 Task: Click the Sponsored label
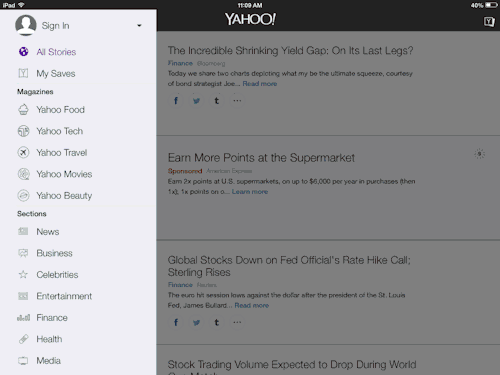tap(185, 171)
